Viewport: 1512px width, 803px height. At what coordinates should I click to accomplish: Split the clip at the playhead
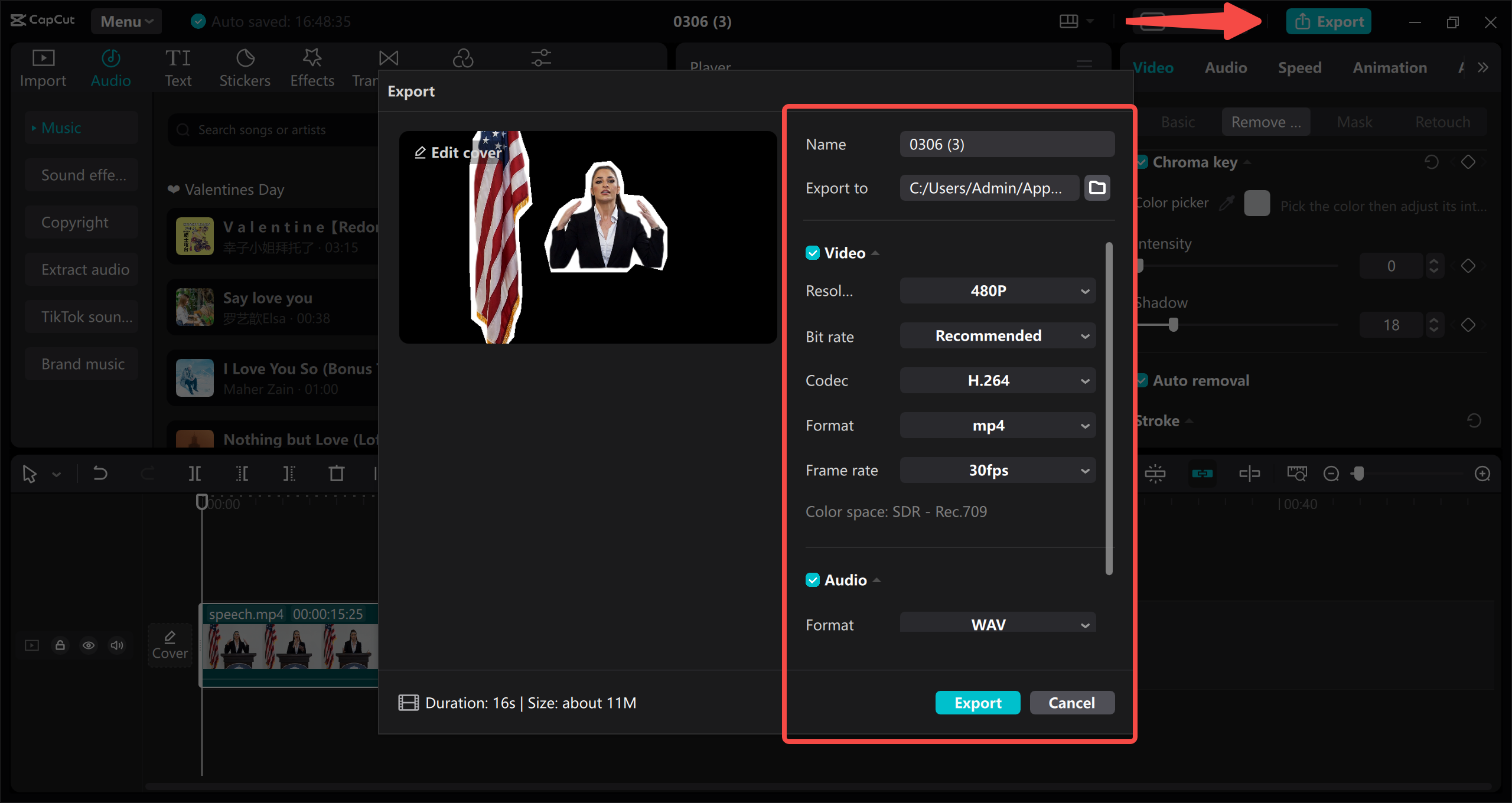[x=195, y=473]
